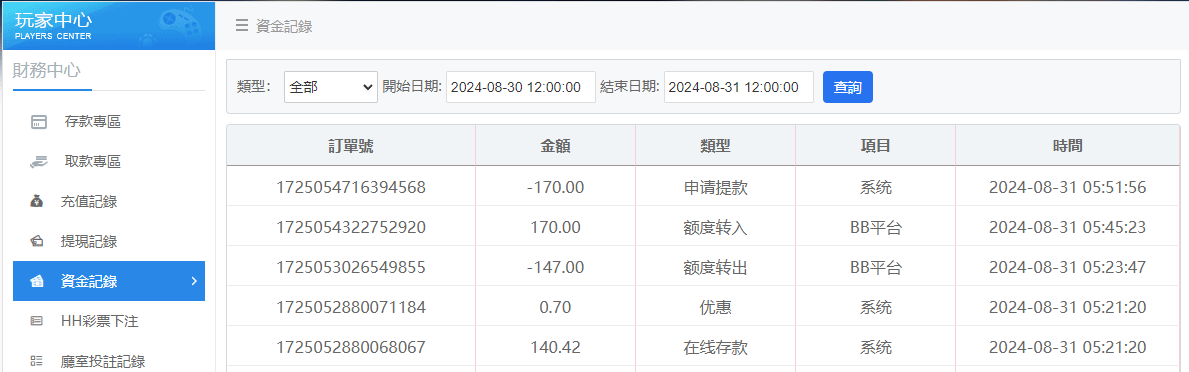Click the amount -170.00
This screenshot has width=1189, height=372.
(555, 187)
